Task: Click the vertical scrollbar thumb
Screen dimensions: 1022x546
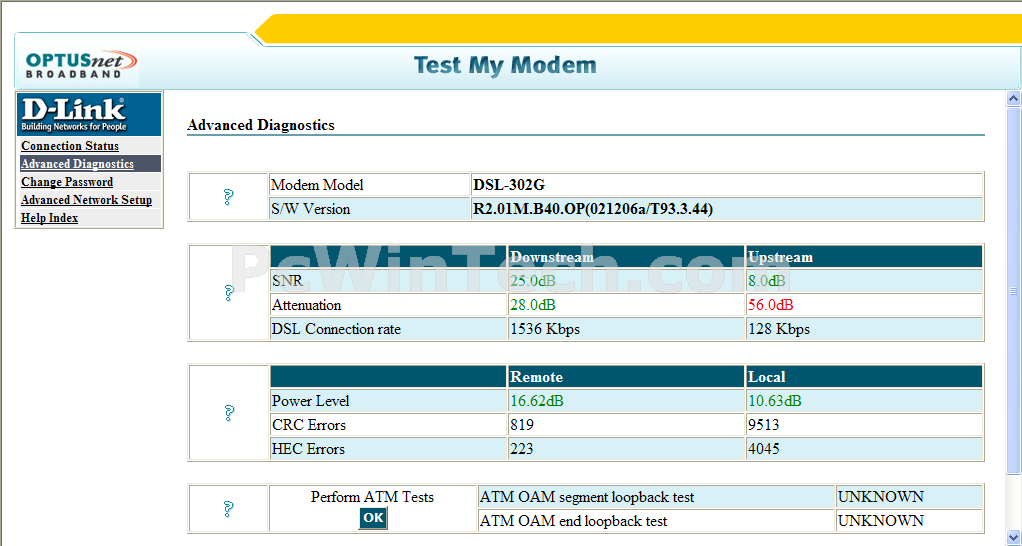Action: [x=1013, y=291]
